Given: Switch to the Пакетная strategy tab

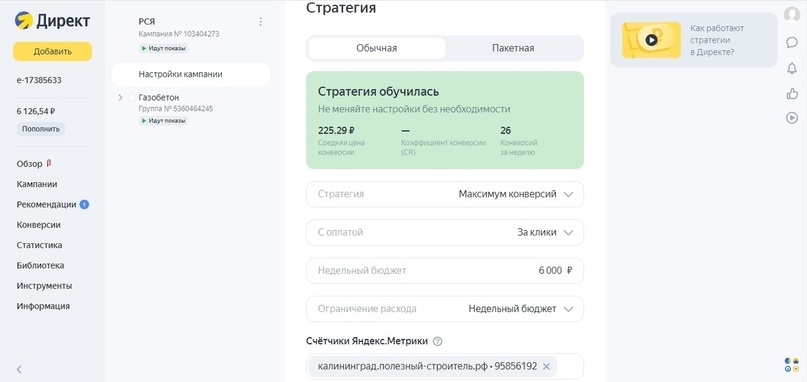Looking at the screenshot, I should tap(513, 48).
